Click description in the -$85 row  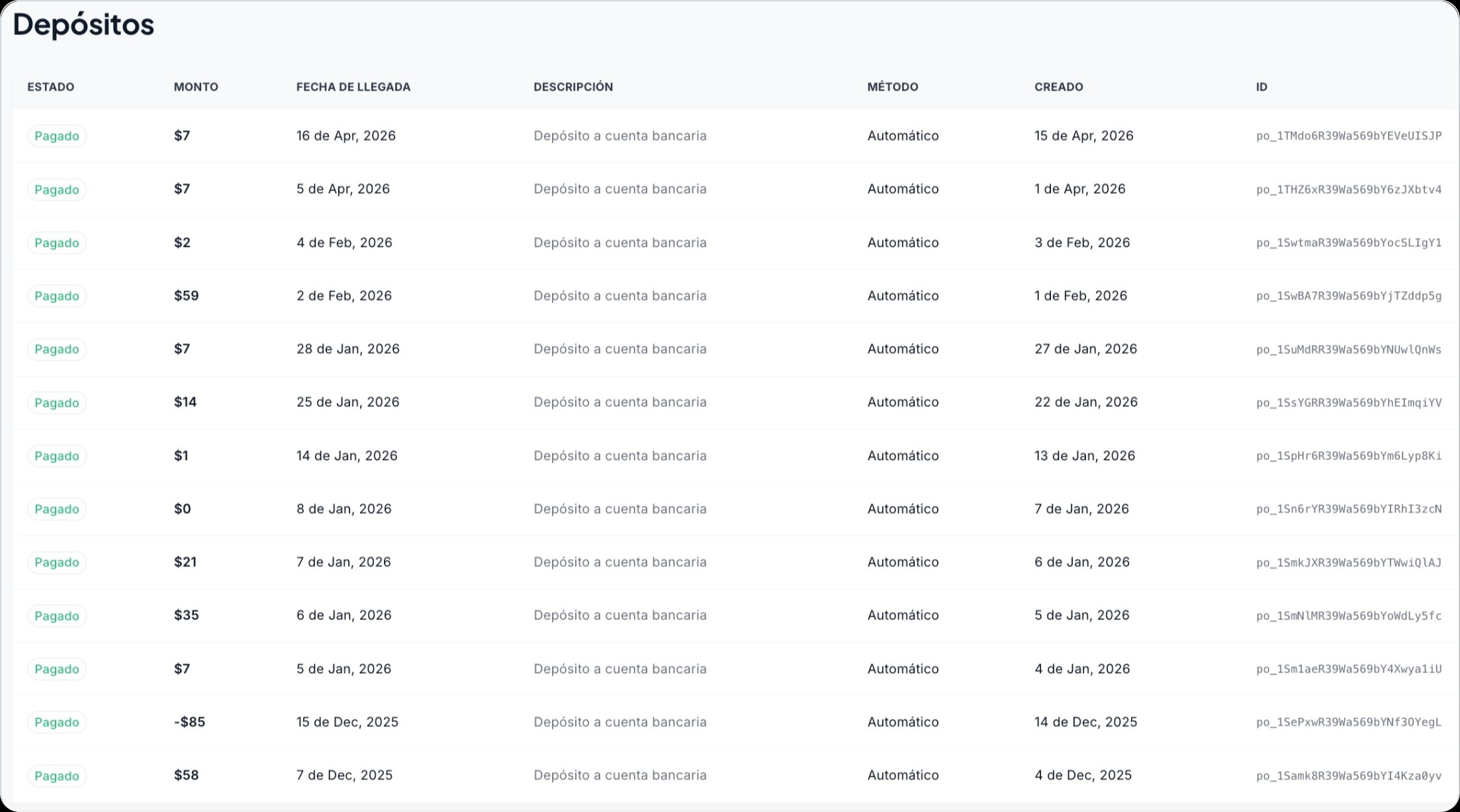click(x=620, y=722)
